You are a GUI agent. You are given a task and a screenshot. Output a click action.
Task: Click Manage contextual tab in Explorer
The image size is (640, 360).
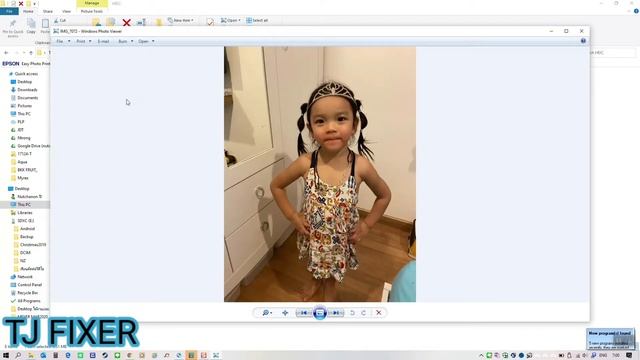tap(92, 3)
